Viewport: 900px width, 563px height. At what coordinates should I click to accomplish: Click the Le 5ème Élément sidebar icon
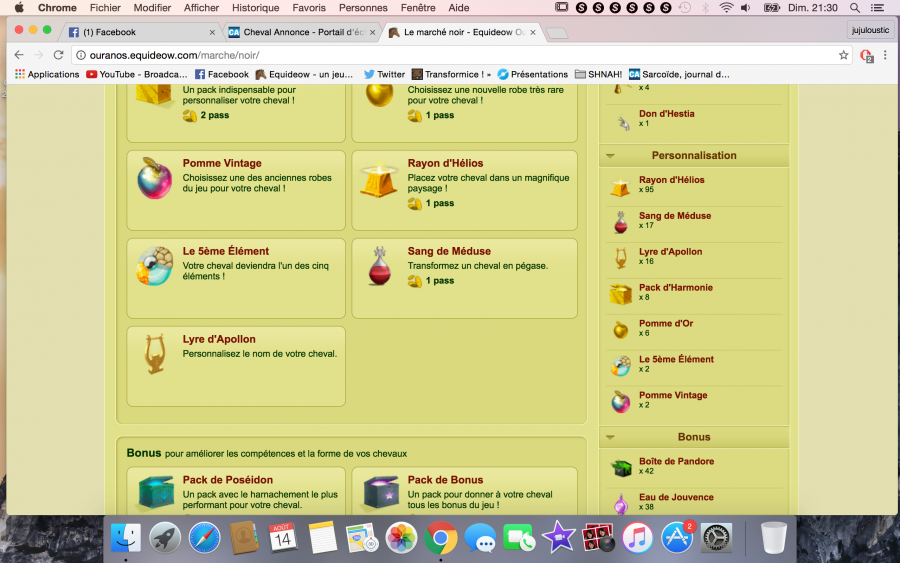tap(620, 366)
